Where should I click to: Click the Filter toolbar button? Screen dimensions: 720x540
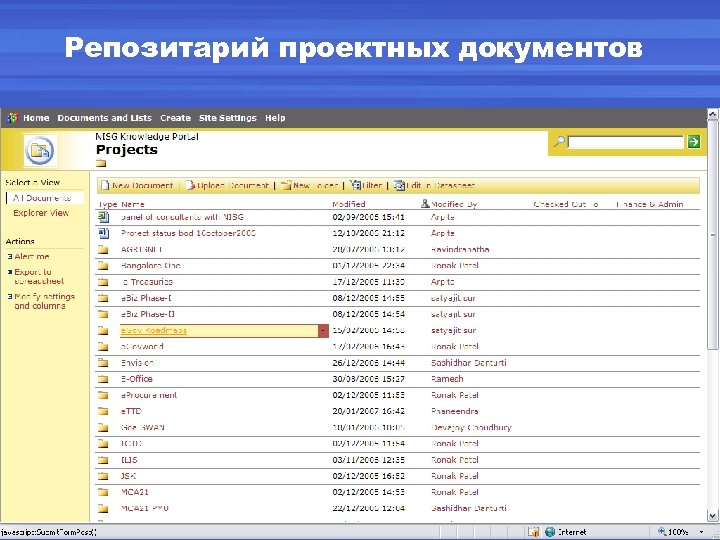tap(366, 186)
